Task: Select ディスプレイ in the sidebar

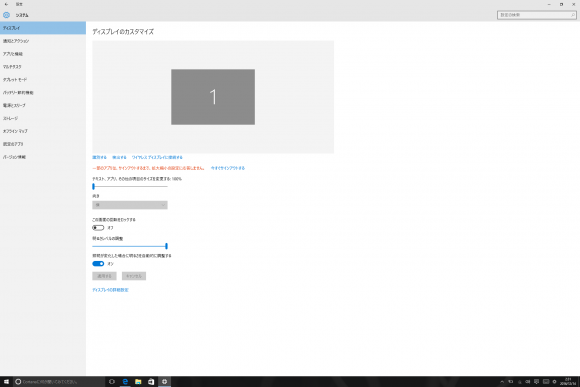Action: [x=43, y=28]
